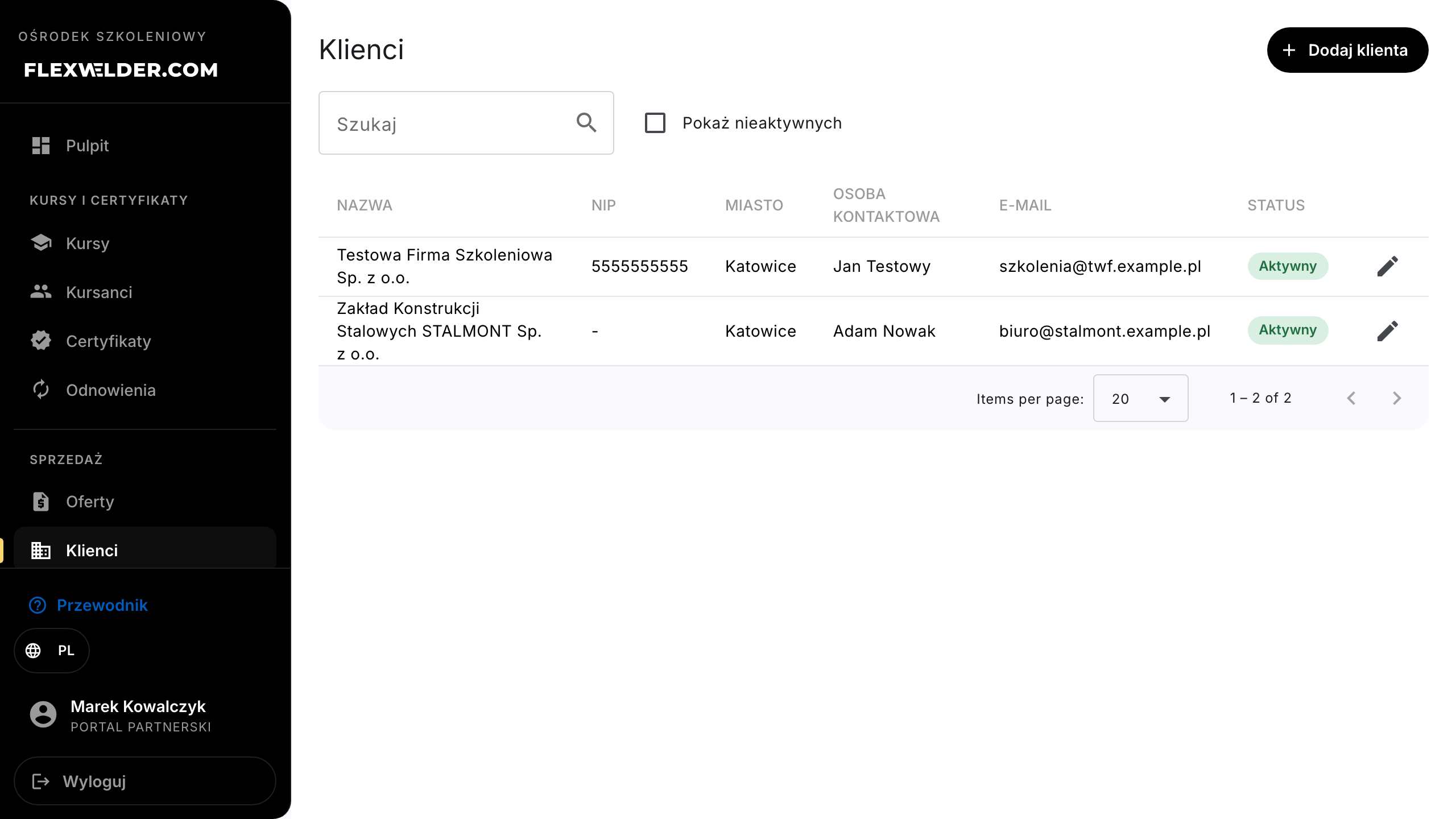
Task: Click the MIASTO column header
Action: pyautogui.click(x=754, y=205)
